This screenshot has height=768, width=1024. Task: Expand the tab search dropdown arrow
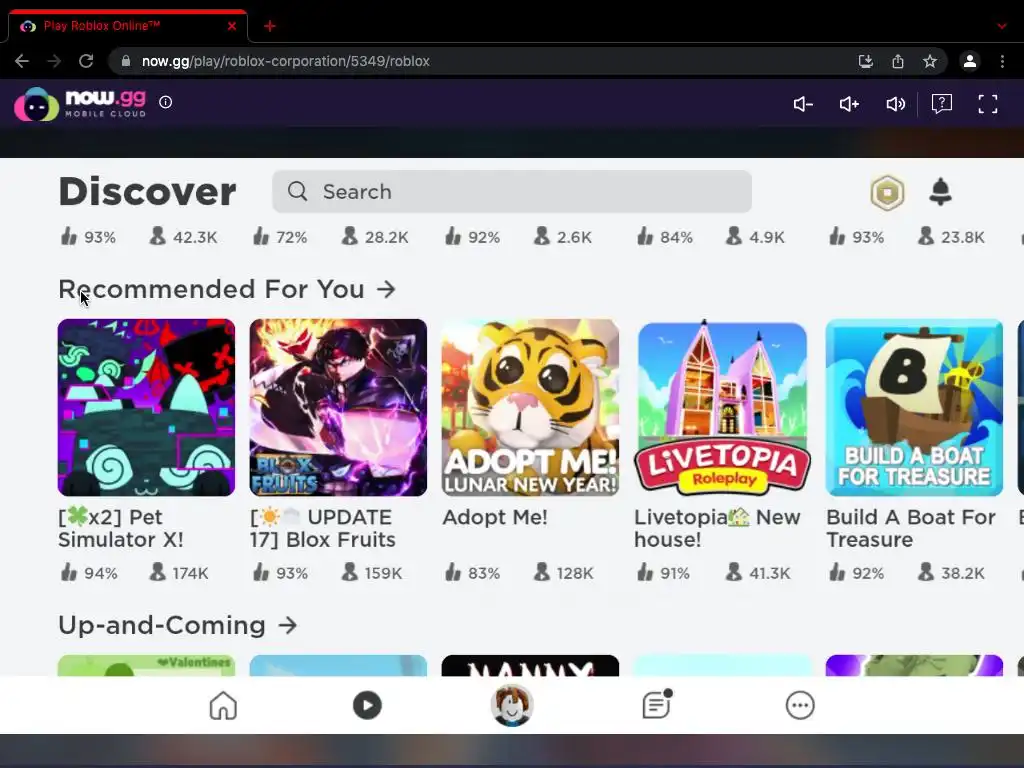point(1002,26)
